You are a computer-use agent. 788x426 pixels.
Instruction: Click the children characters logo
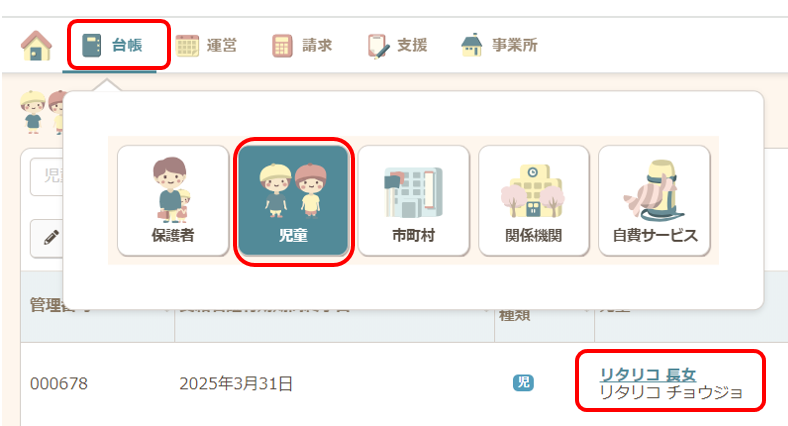[42, 112]
